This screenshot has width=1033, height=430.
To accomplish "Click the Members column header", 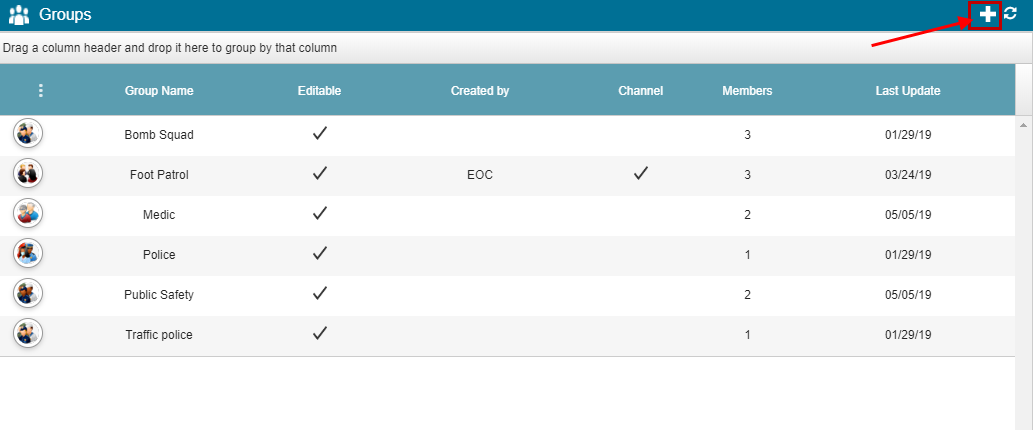I will [x=747, y=91].
